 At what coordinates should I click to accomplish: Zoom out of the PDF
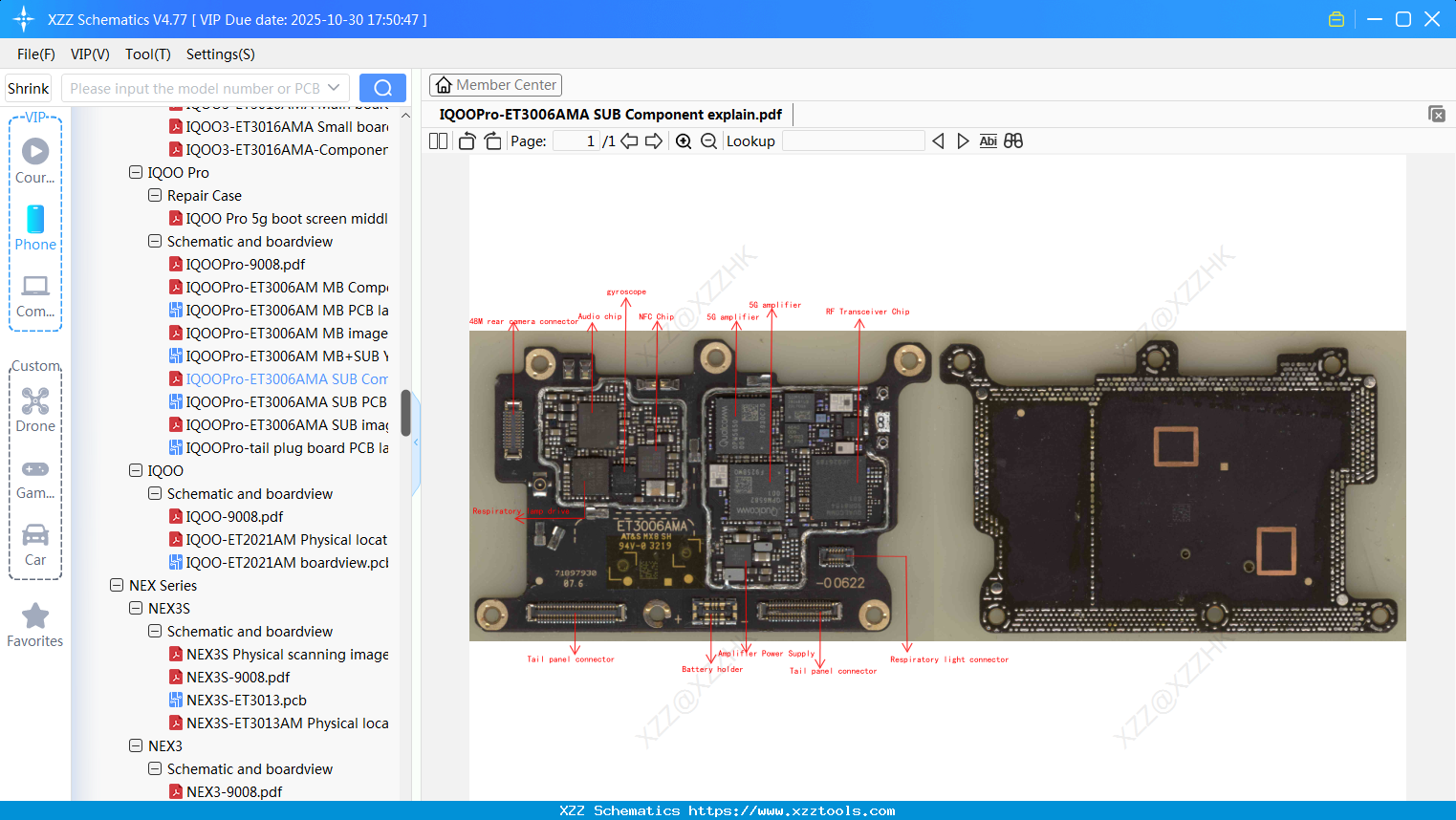pyautogui.click(x=708, y=141)
